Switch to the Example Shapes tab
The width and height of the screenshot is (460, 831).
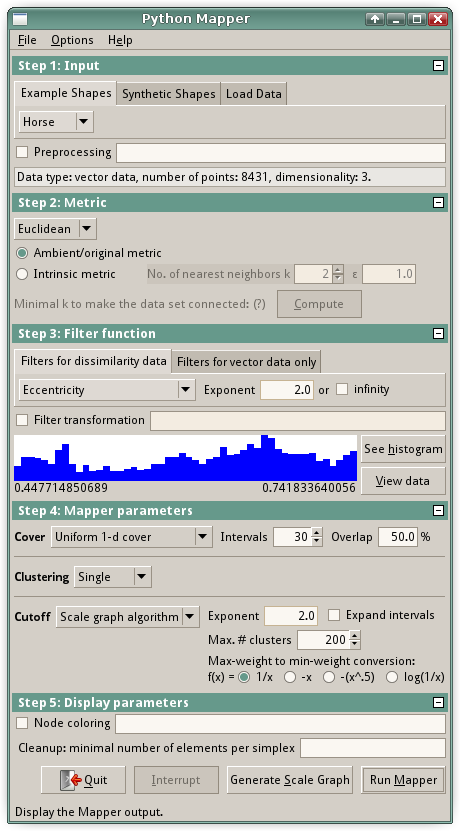tap(66, 93)
